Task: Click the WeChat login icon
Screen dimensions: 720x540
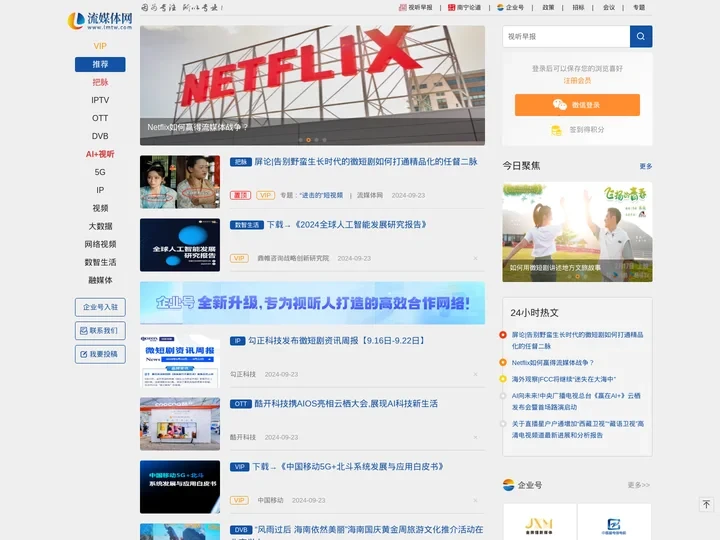Action: point(559,105)
